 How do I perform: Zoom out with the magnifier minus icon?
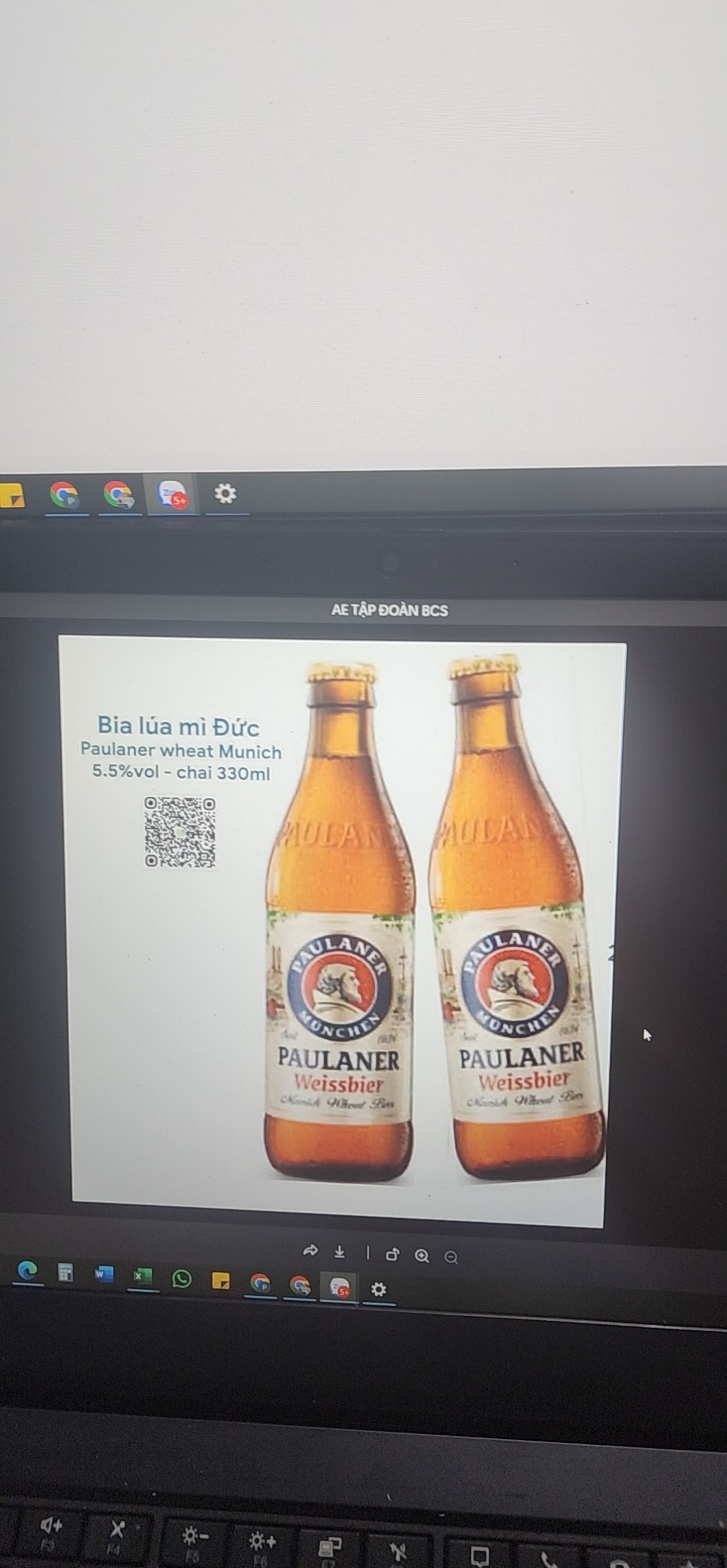pos(451,1258)
